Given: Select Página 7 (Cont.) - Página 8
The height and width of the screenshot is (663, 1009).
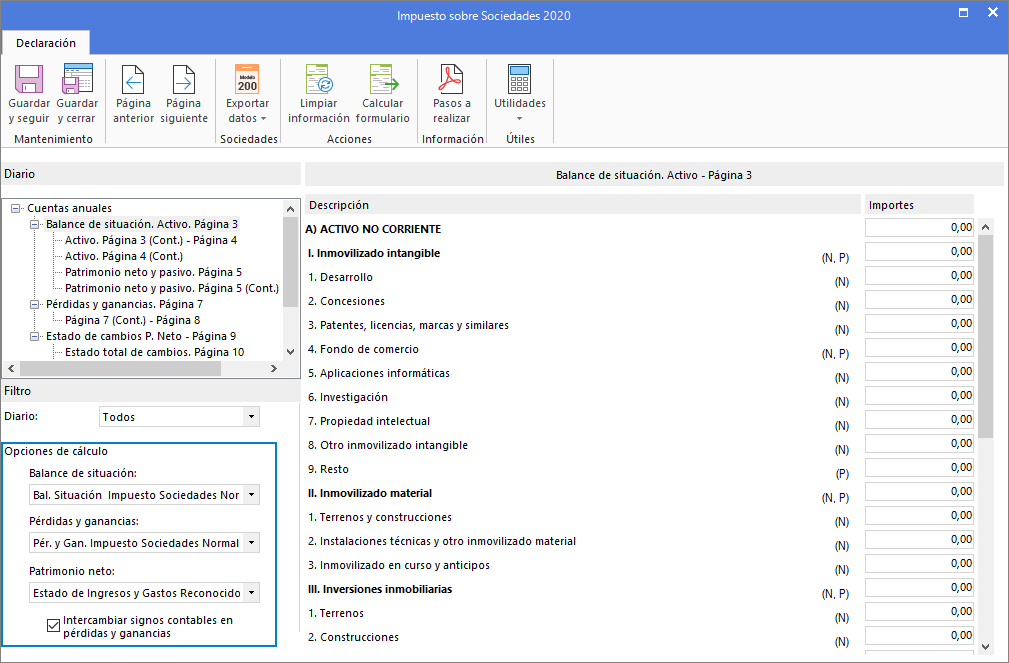Looking at the screenshot, I should pyautogui.click(x=133, y=320).
